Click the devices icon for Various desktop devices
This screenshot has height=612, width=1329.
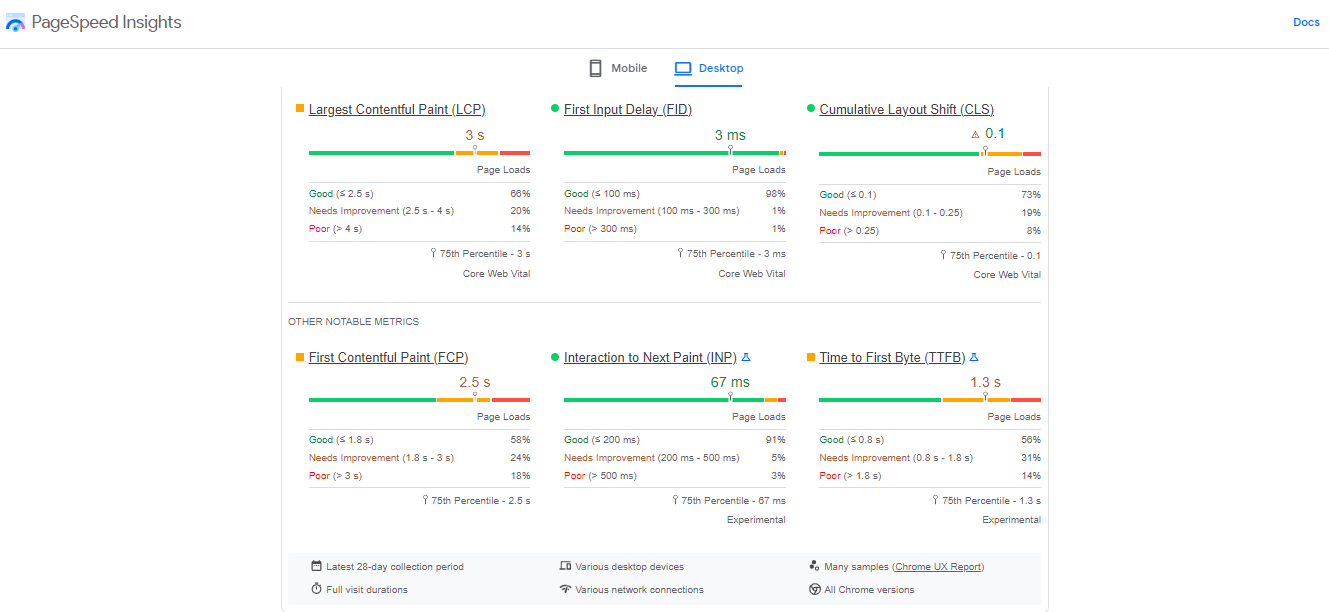tap(565, 566)
